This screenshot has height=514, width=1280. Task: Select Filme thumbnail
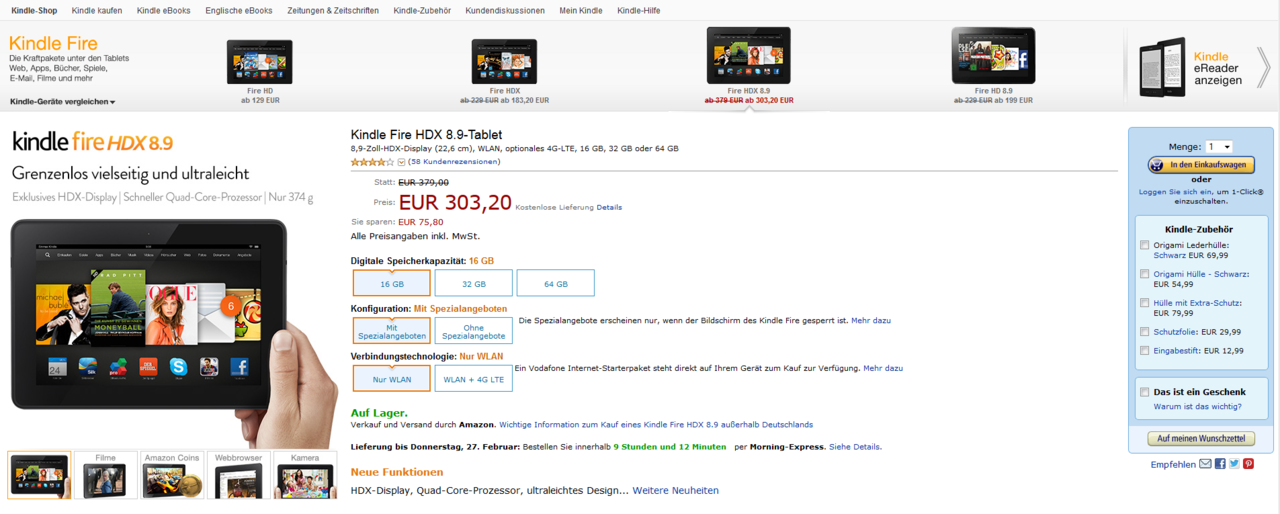click(x=106, y=475)
